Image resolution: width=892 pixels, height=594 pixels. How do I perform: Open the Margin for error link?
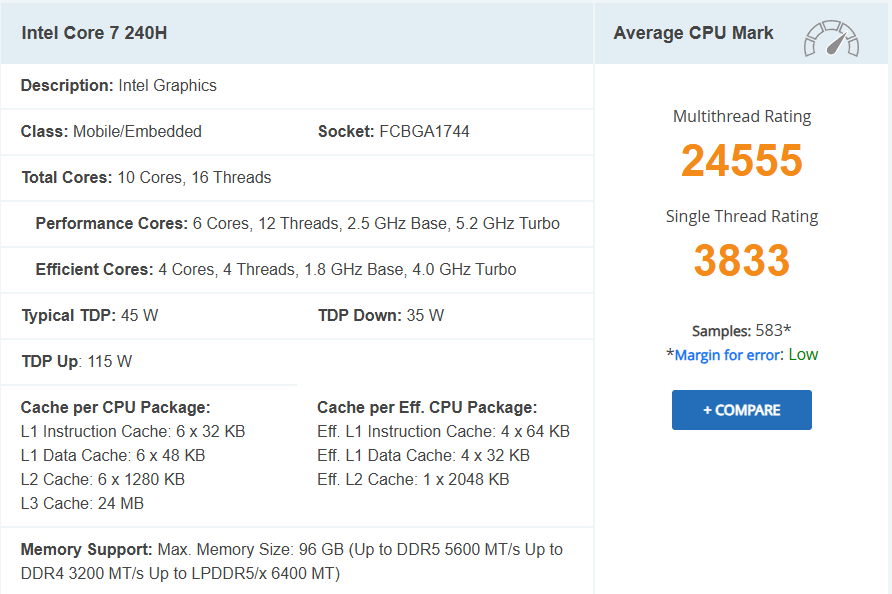[729, 355]
